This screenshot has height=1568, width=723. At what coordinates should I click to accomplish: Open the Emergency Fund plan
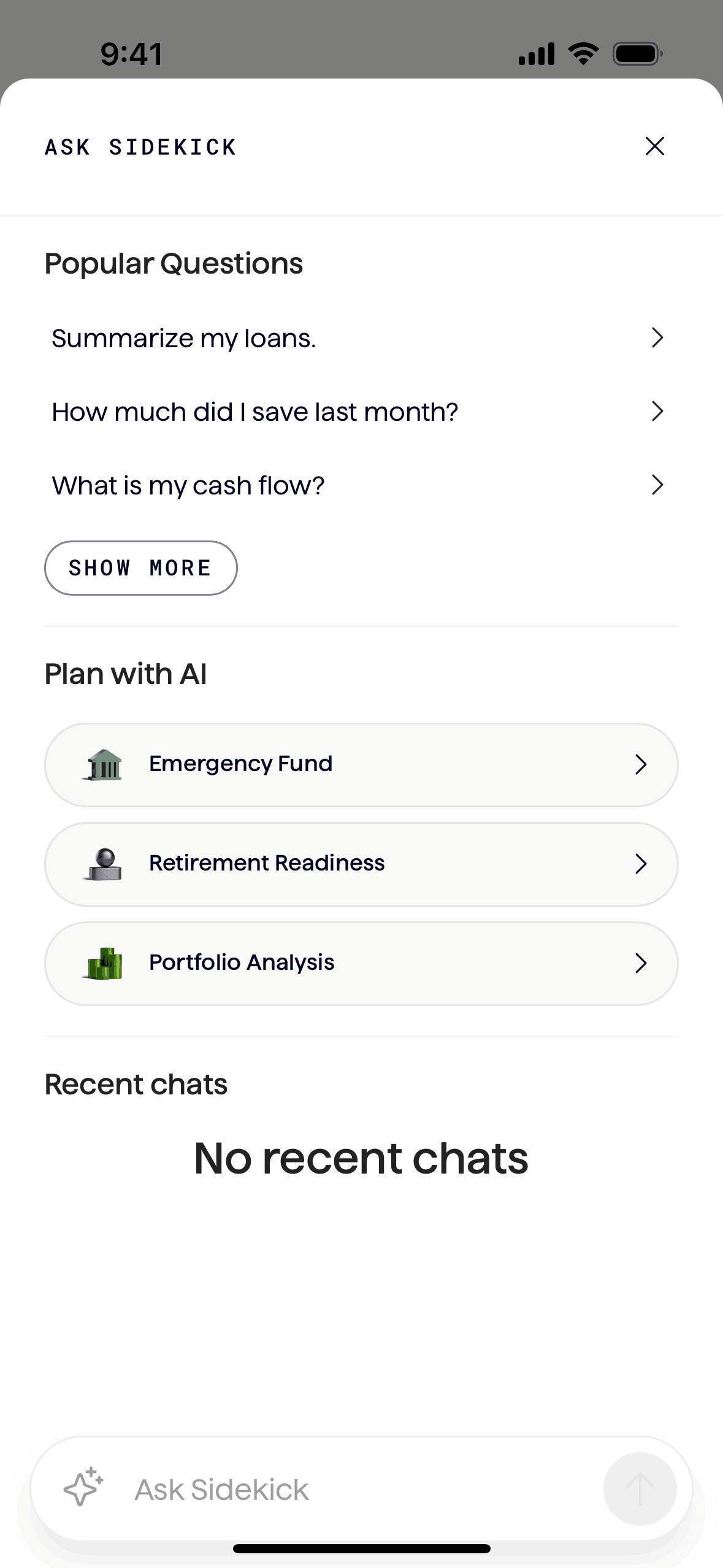361,764
